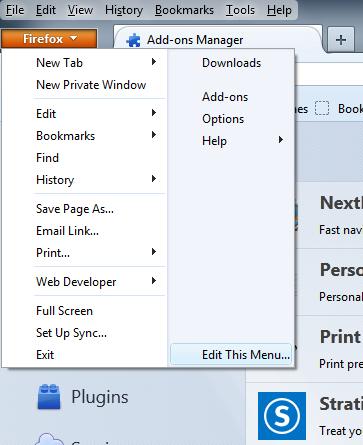Click the Add-ons Manager puzzle piece icon
Image resolution: width=363 pixels, height=445 pixels.
(x=133, y=41)
